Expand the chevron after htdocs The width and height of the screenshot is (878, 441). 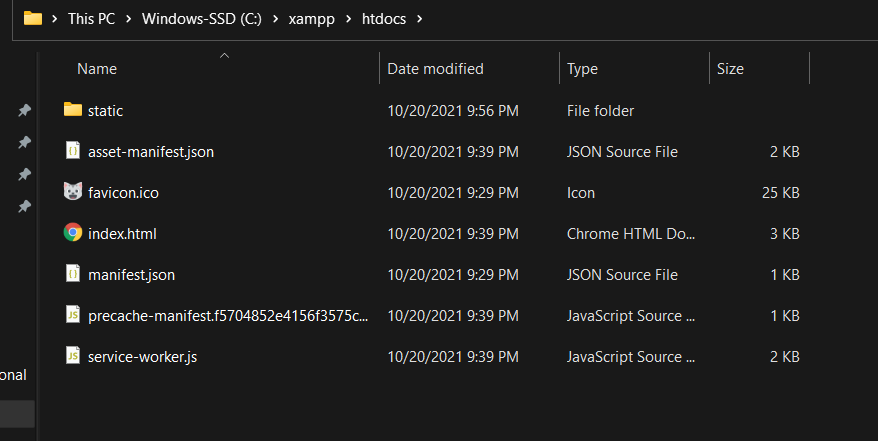tap(419, 19)
